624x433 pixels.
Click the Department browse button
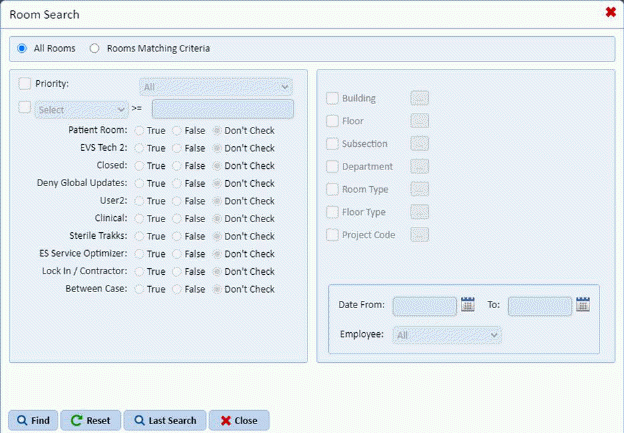point(420,167)
